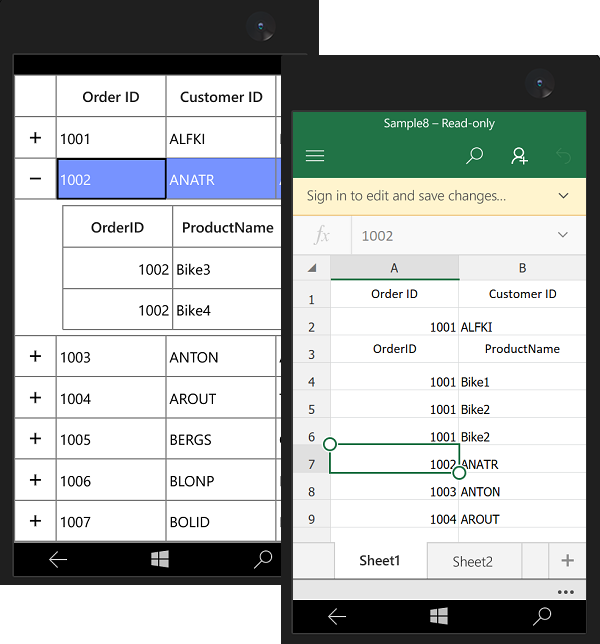Select Bike4 cell in nested grid
Image resolution: width=600 pixels, height=644 pixels.
(x=227, y=309)
